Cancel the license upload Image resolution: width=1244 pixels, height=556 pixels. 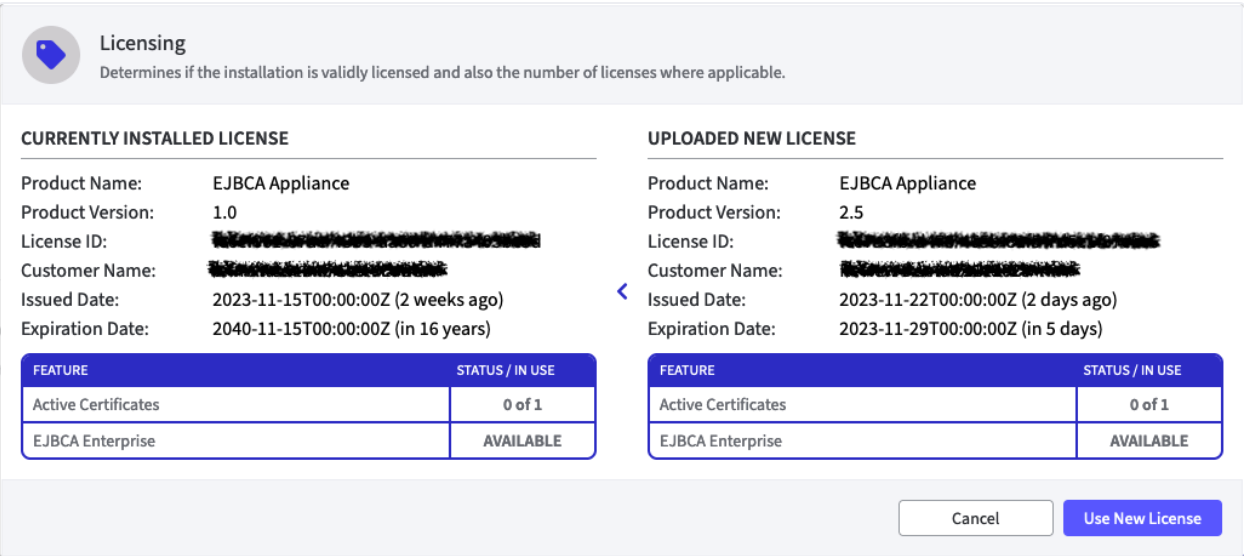click(x=975, y=518)
